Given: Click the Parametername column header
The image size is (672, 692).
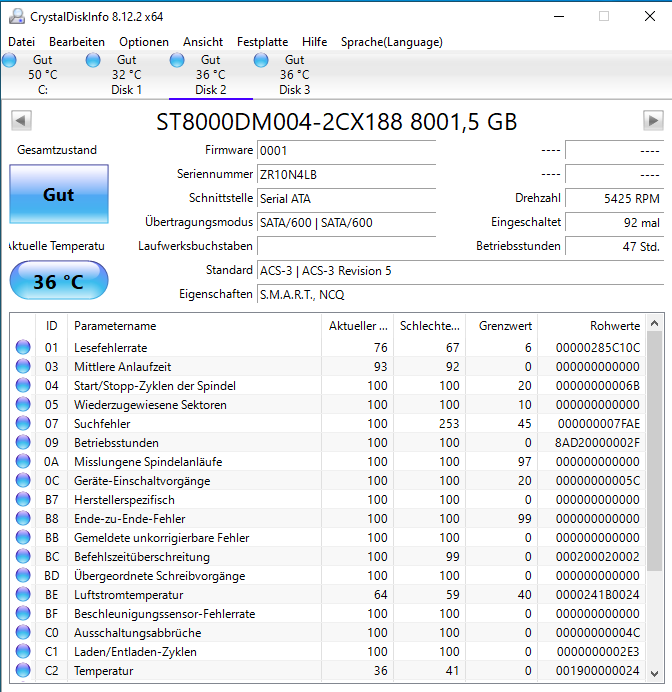Looking at the screenshot, I should tap(195, 326).
